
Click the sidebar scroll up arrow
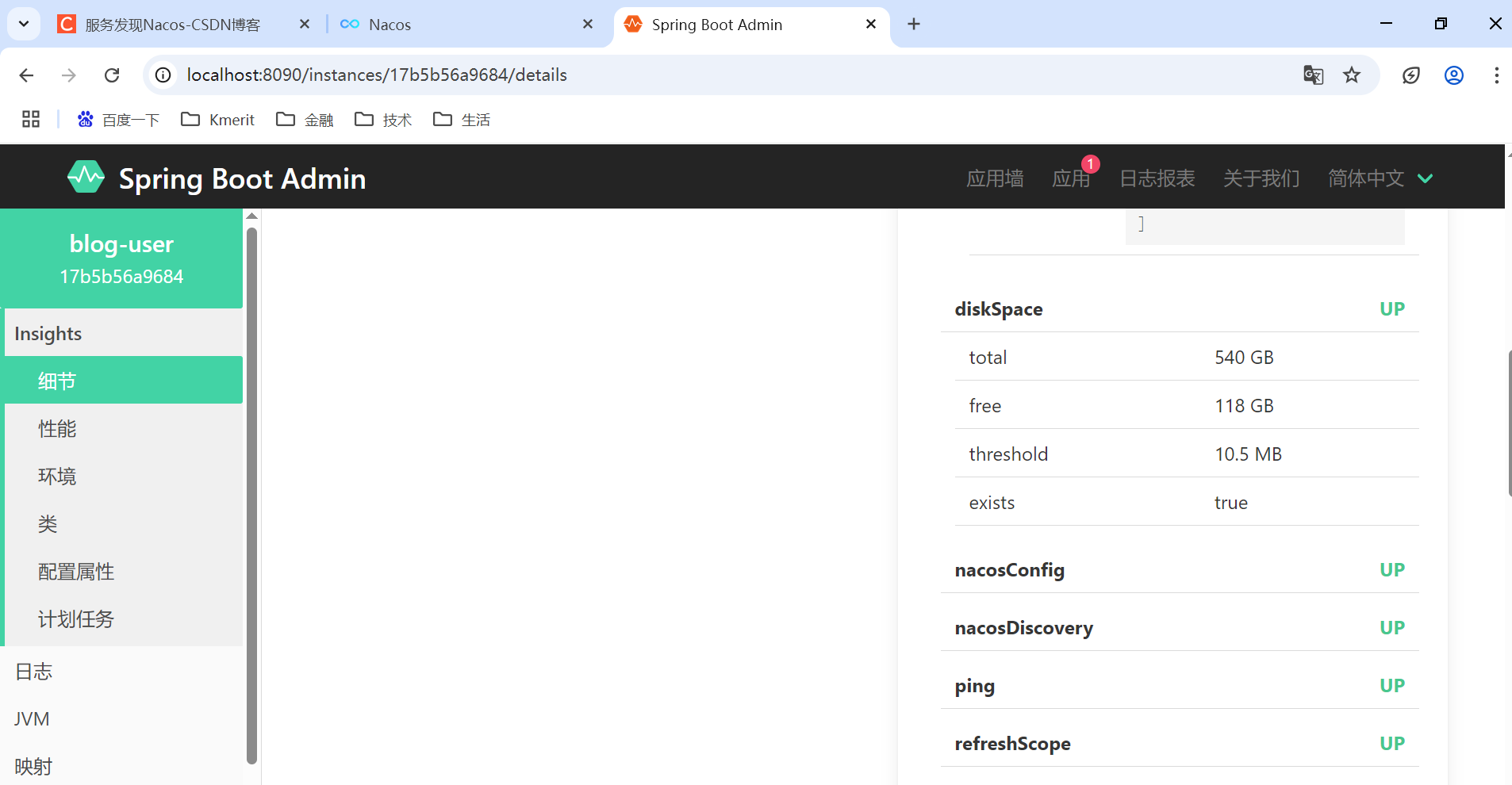point(251,216)
